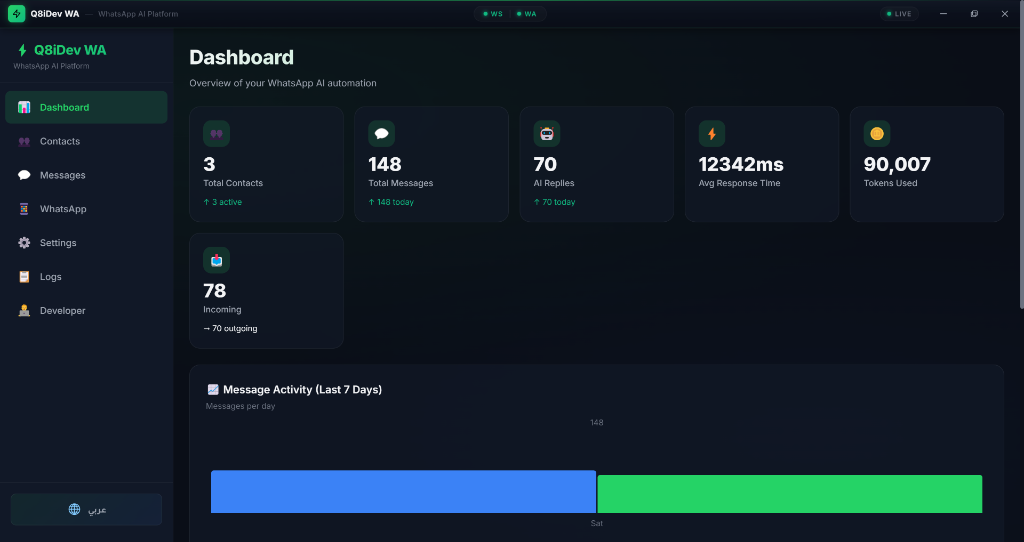Screen dimensions: 1024x542
Task: Minimize the Q8iDev WA window
Action: (x=943, y=14)
